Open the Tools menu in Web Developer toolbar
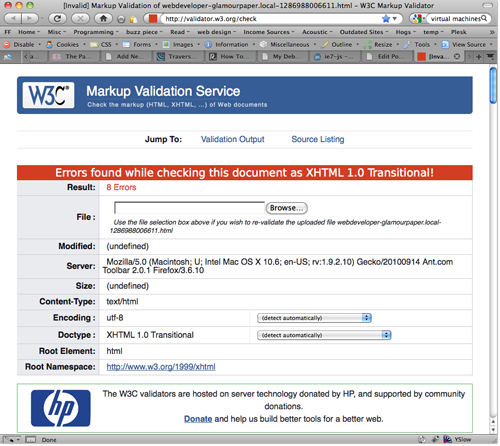The height and width of the screenshot is (446, 500). click(x=420, y=44)
